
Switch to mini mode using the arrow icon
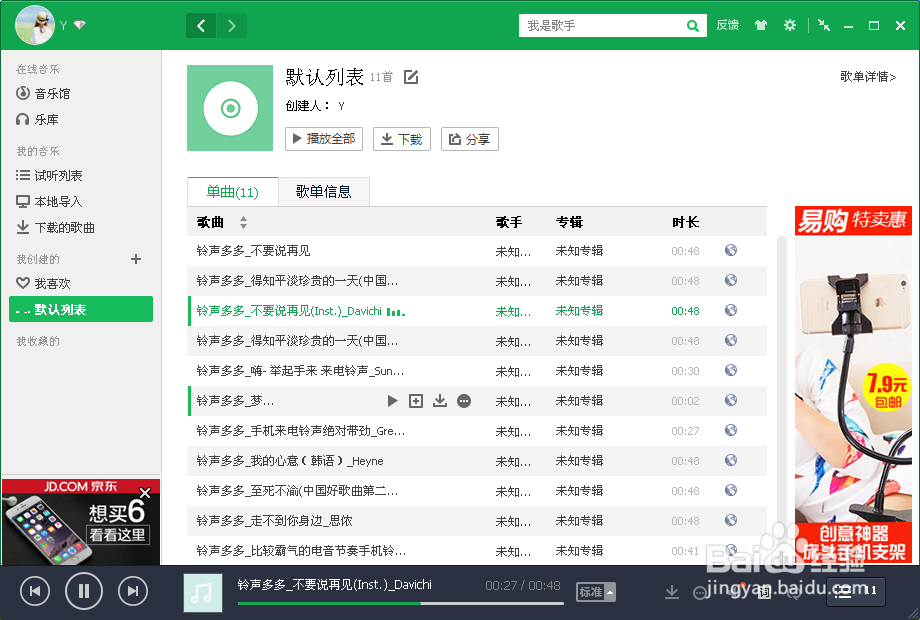[824, 25]
